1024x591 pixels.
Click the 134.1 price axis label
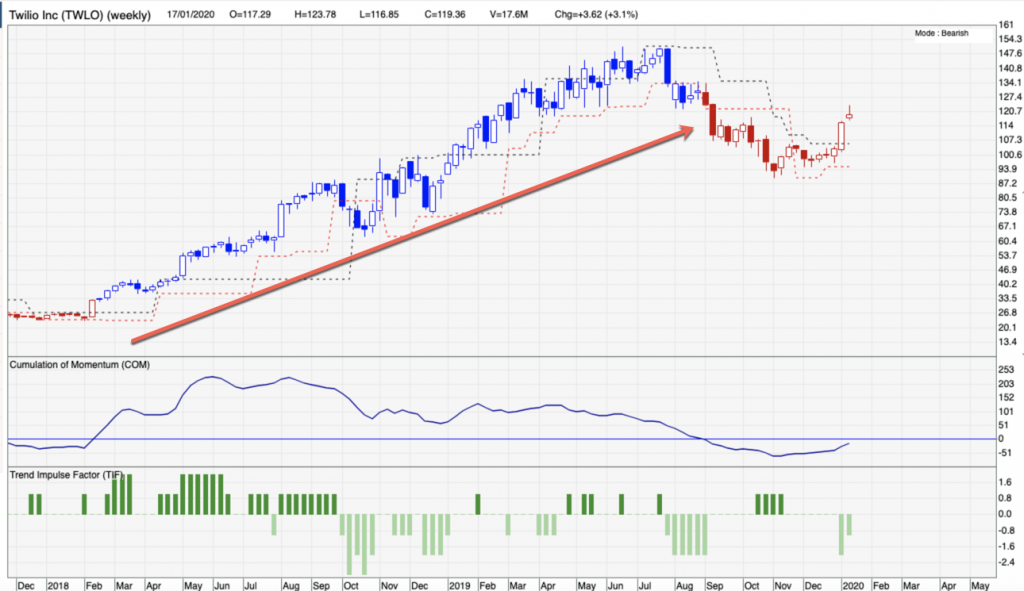[1010, 82]
